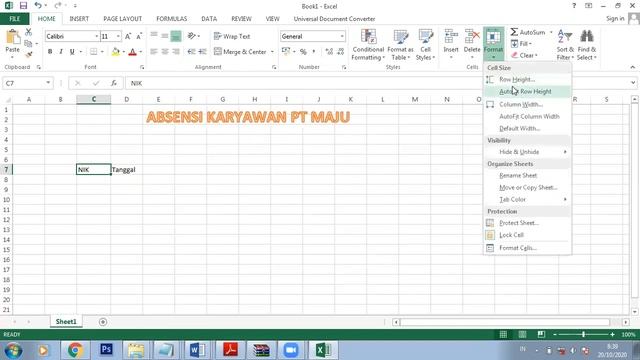Expand the Tab Color submenu
This screenshot has width=640, height=360.
pyautogui.click(x=527, y=200)
